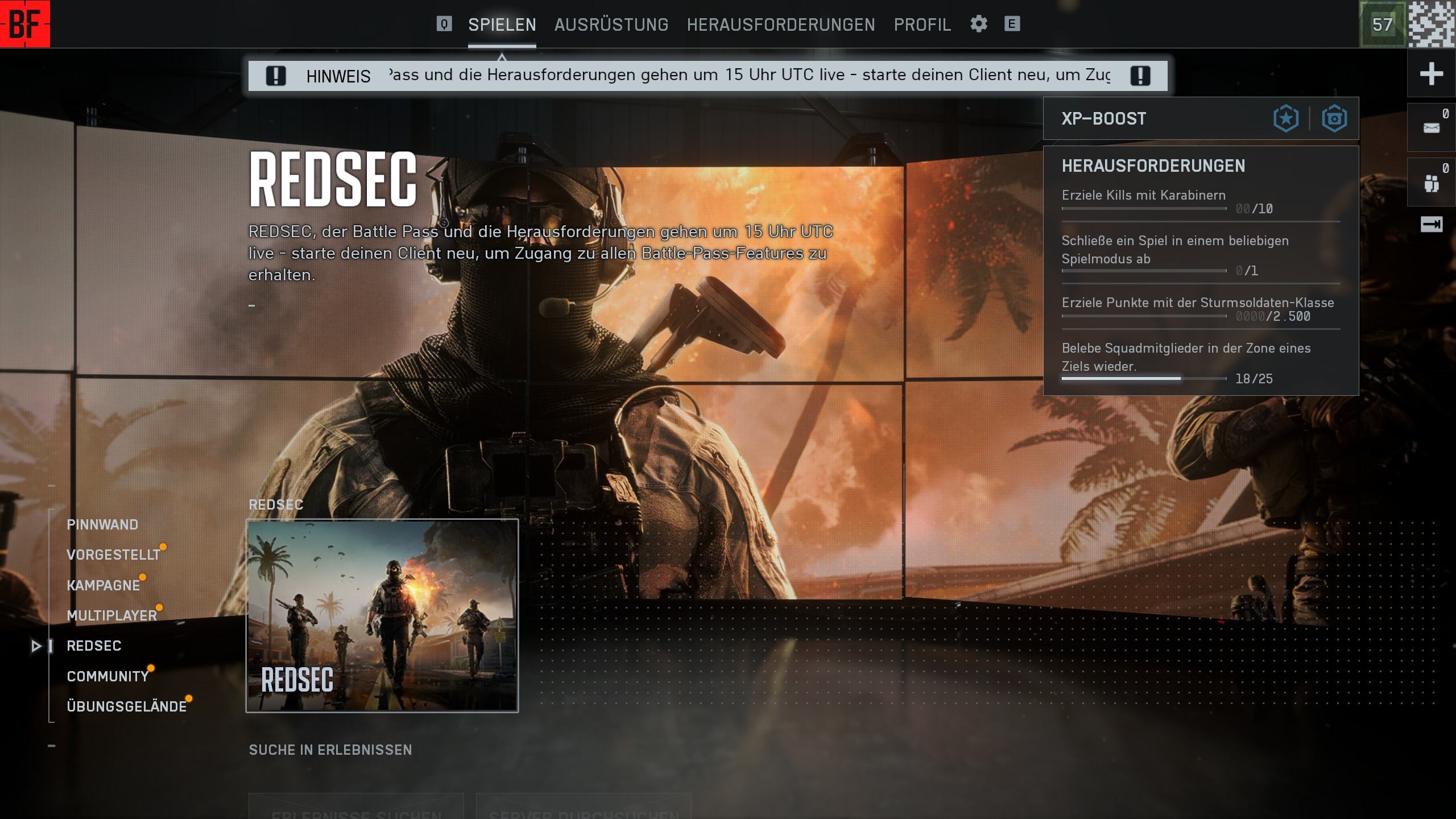
Task: Click the plus icon to add party member
Action: point(1431,74)
